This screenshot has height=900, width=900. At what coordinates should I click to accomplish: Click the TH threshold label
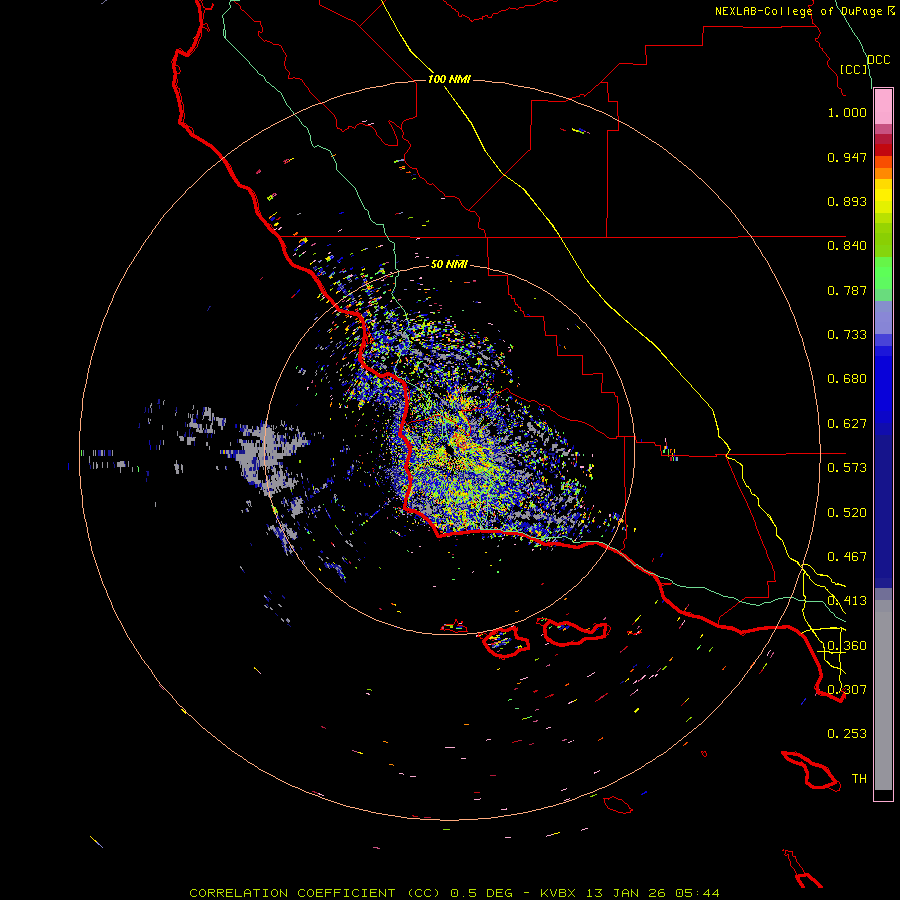[859, 779]
